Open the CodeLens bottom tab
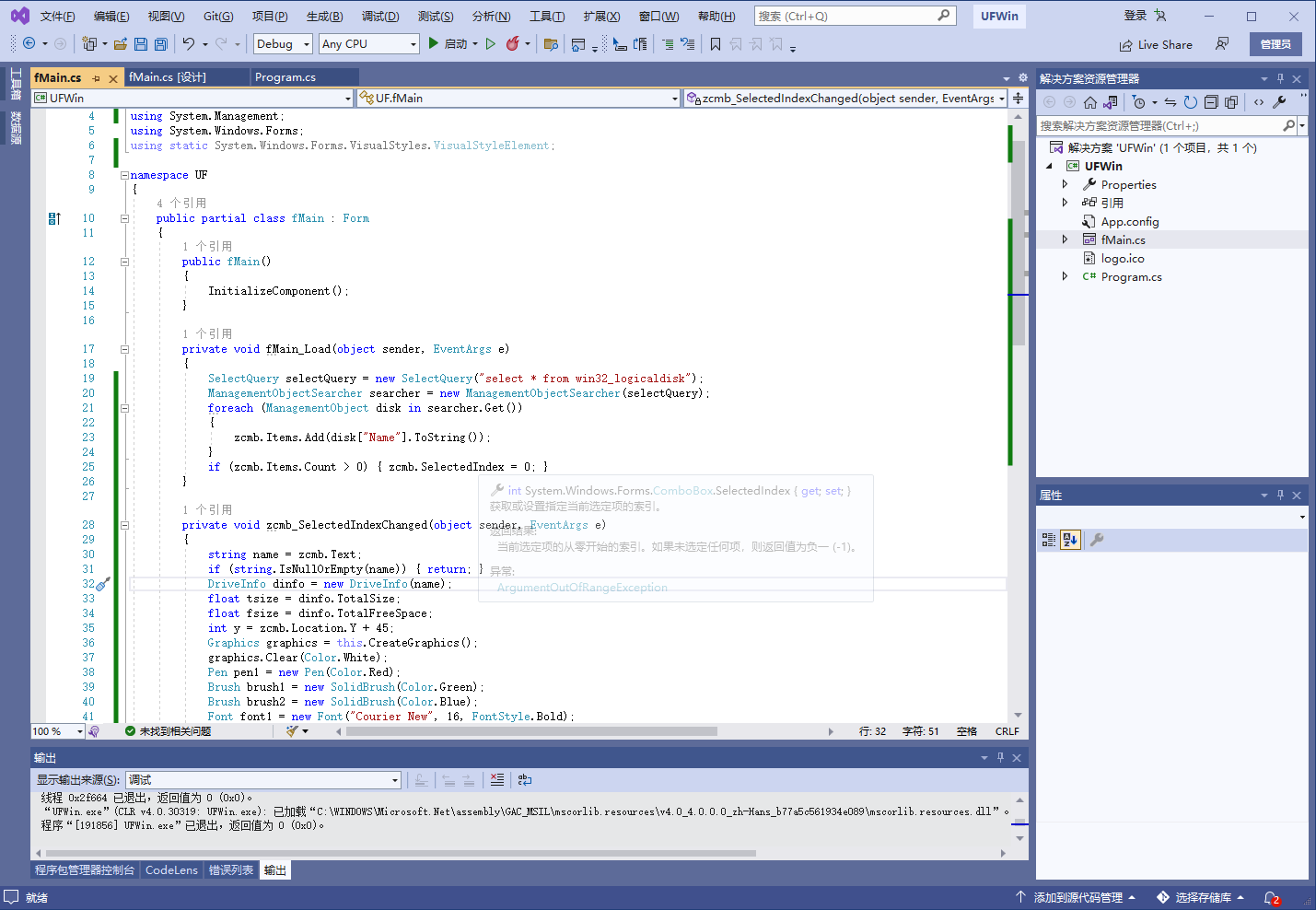 (171, 869)
